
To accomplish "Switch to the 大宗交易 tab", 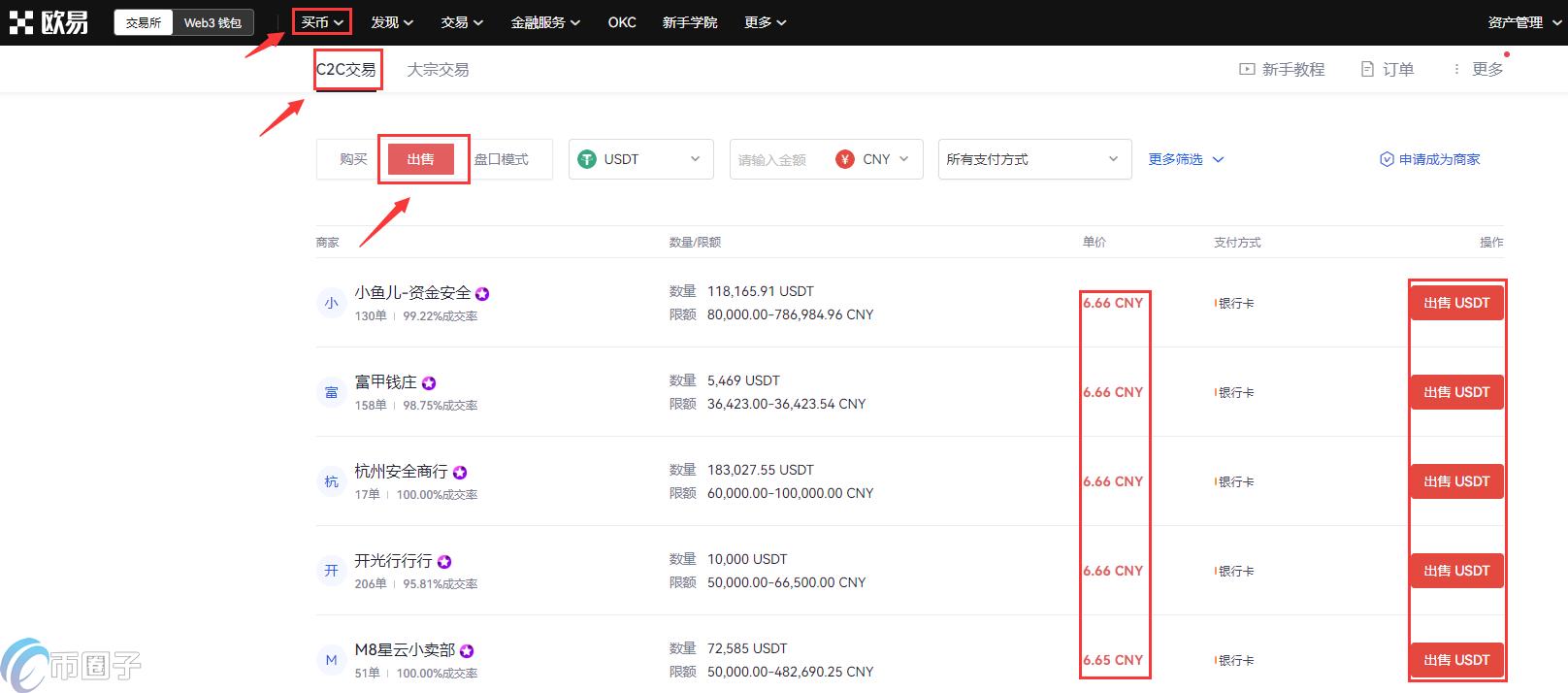I will pyautogui.click(x=438, y=70).
